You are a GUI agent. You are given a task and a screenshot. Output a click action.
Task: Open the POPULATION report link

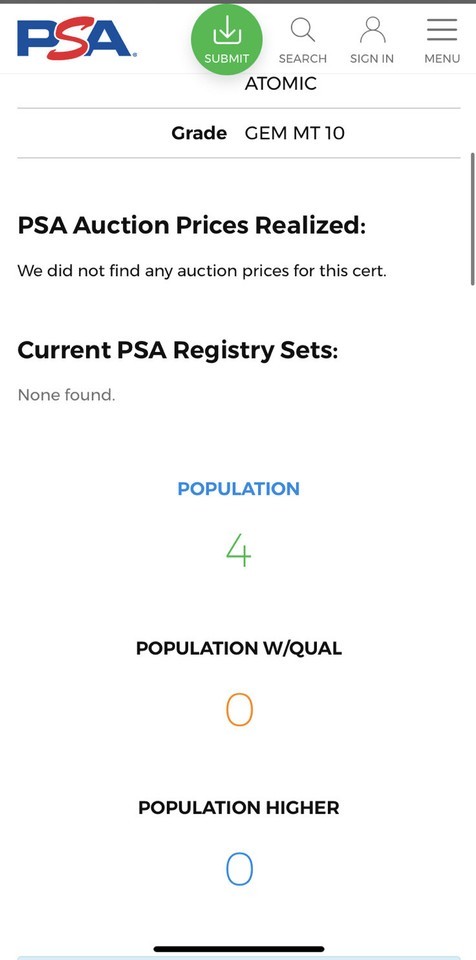(238, 489)
